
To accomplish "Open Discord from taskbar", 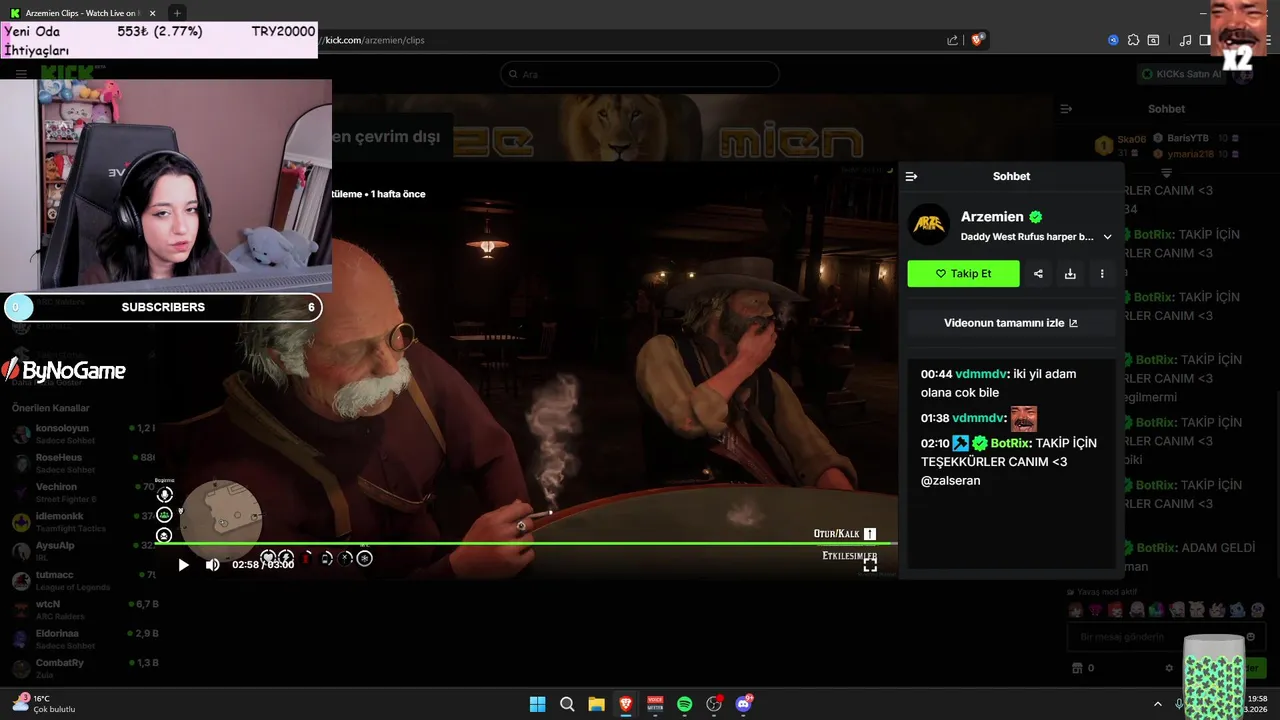I will click(x=743, y=704).
